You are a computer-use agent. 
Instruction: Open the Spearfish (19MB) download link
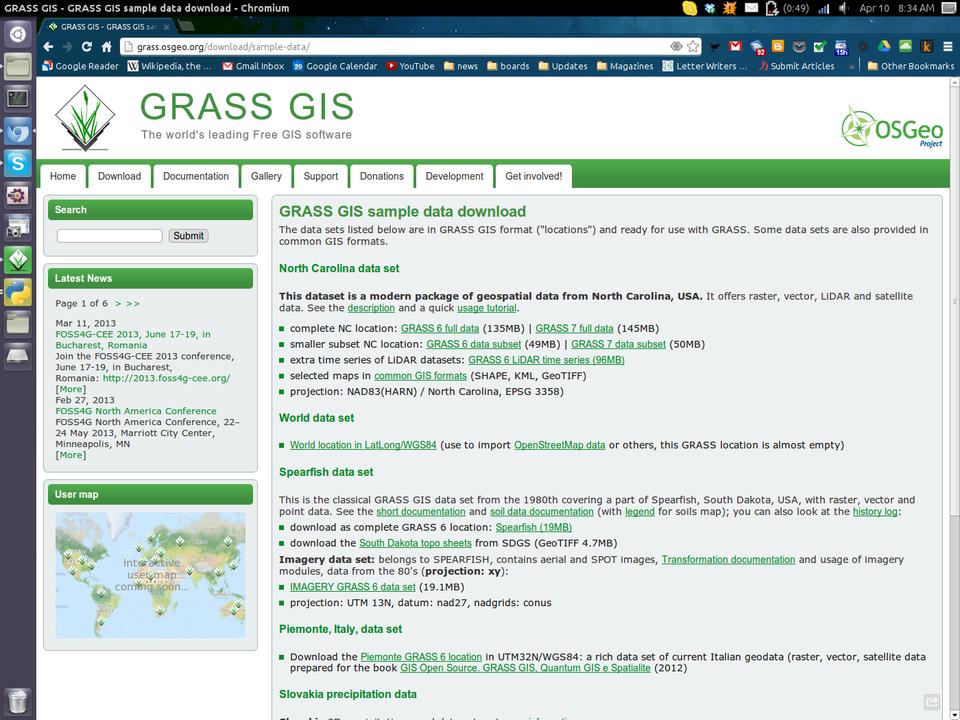click(x=533, y=527)
